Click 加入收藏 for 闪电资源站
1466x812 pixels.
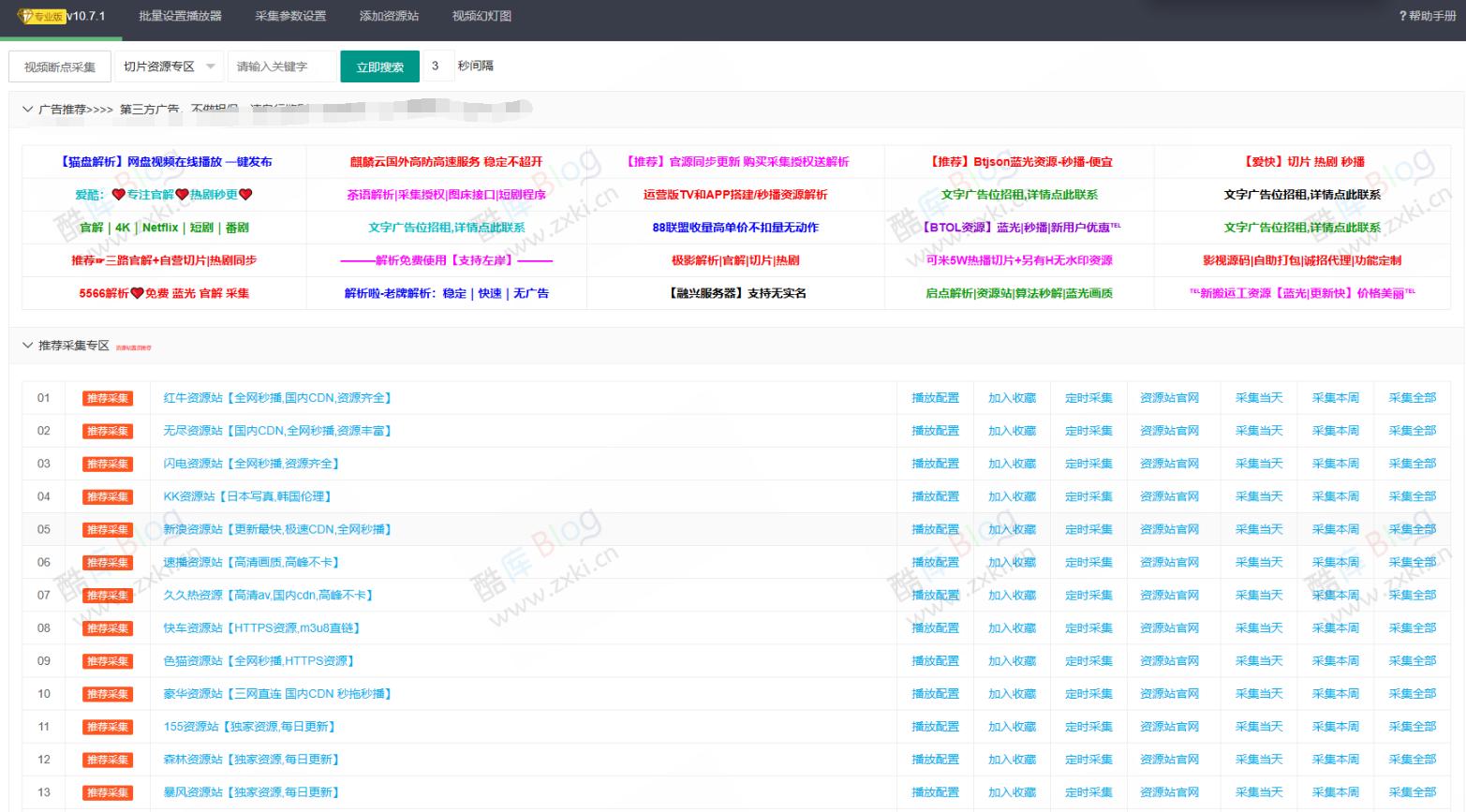coord(1013,463)
